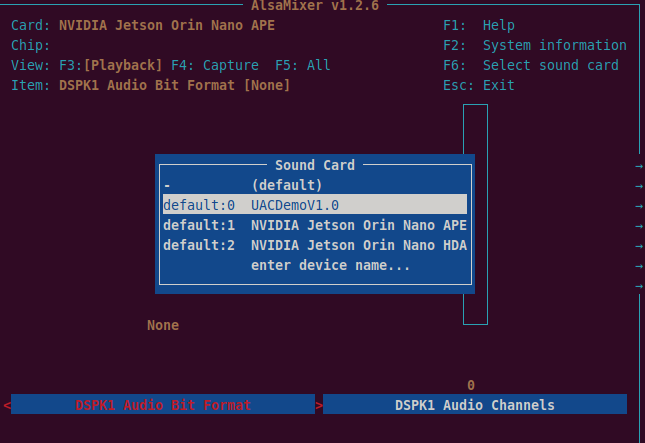Click the Item line 'DSPK1 Audio Bit Format [None]'
Image resolution: width=645 pixels, height=443 pixels.
click(174, 86)
